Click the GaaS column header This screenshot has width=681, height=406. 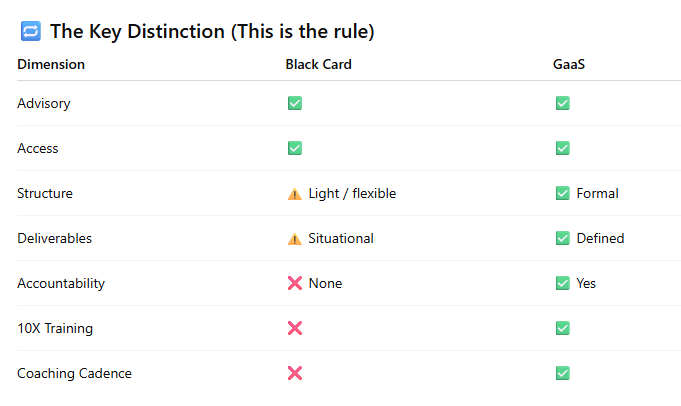click(569, 65)
